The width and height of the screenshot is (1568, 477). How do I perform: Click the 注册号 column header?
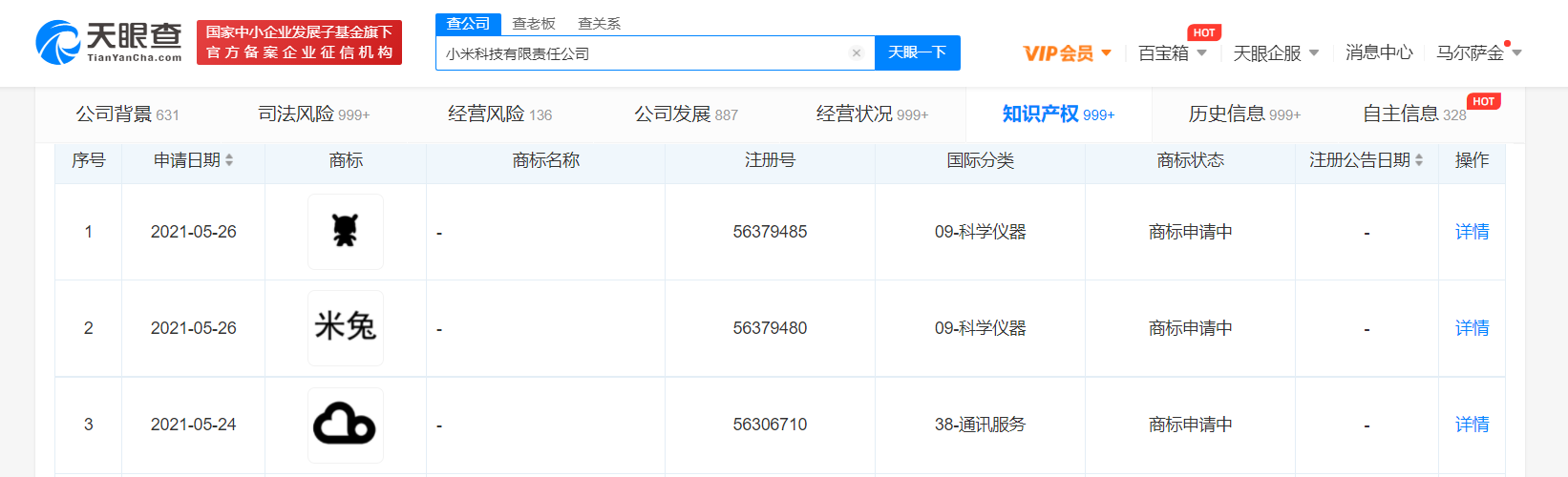tap(770, 160)
